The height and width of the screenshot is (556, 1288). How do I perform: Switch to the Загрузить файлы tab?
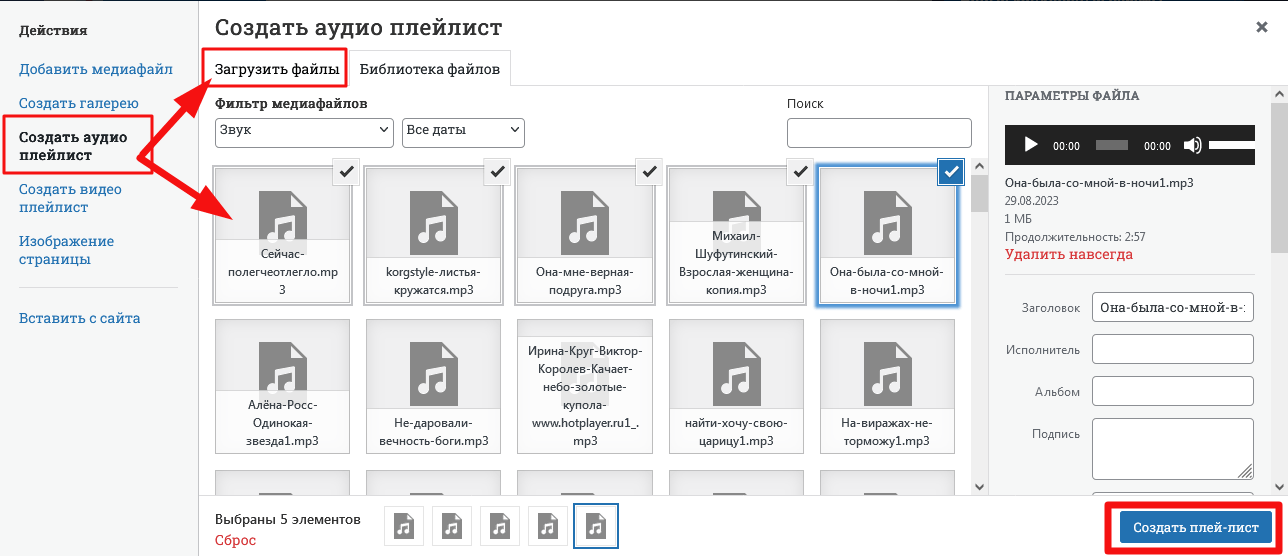(277, 69)
